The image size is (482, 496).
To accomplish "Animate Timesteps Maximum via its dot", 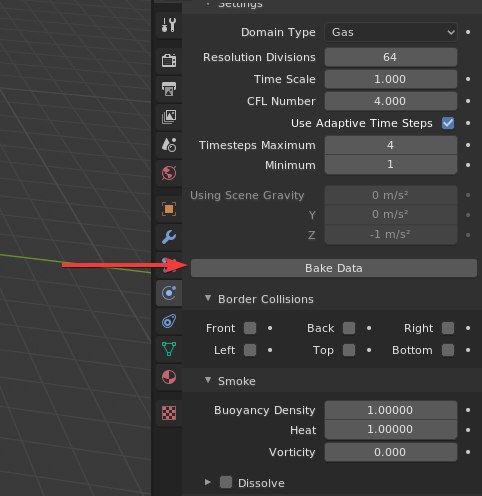I will point(468,145).
